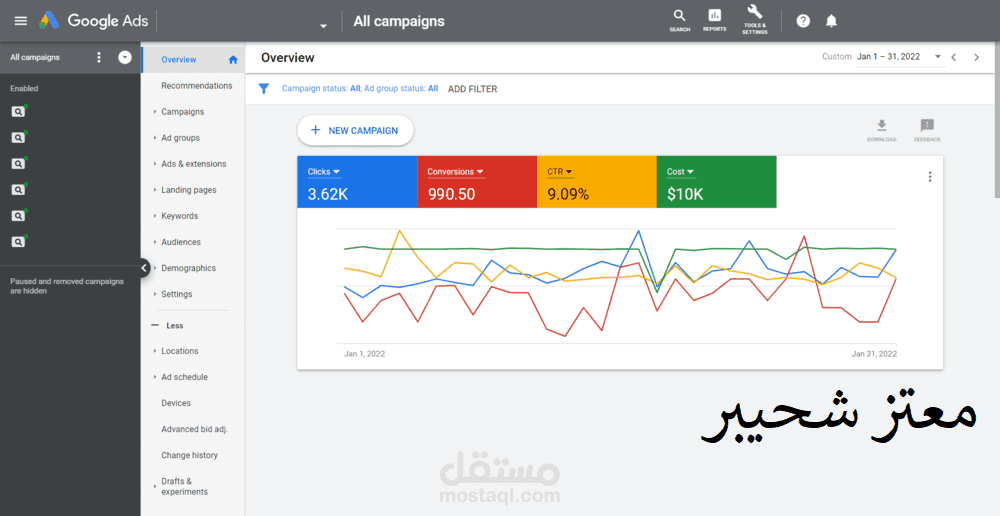The height and width of the screenshot is (516, 1000).
Task: Select the yellow CTR scorecard showing 9.09%
Action: (x=597, y=182)
